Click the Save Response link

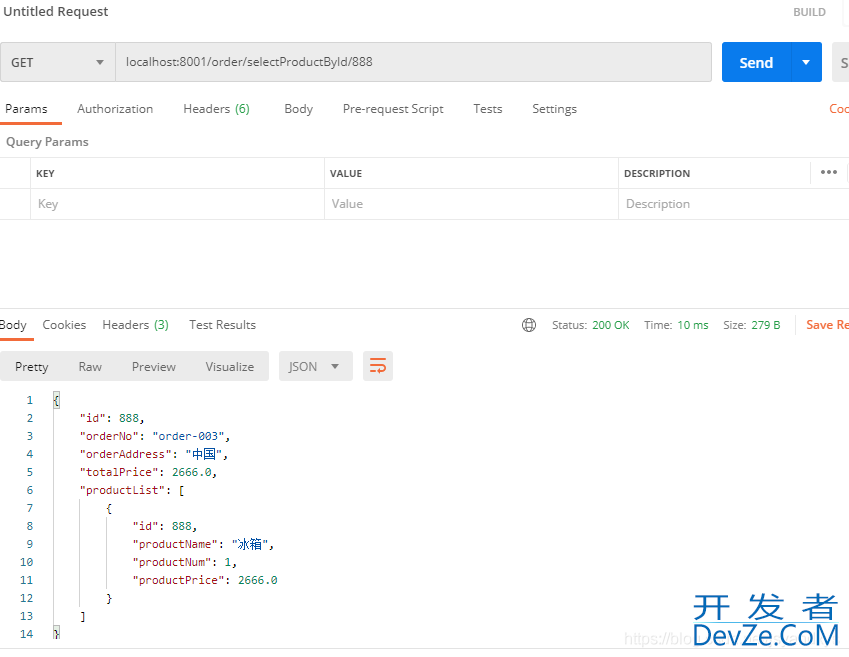point(827,325)
